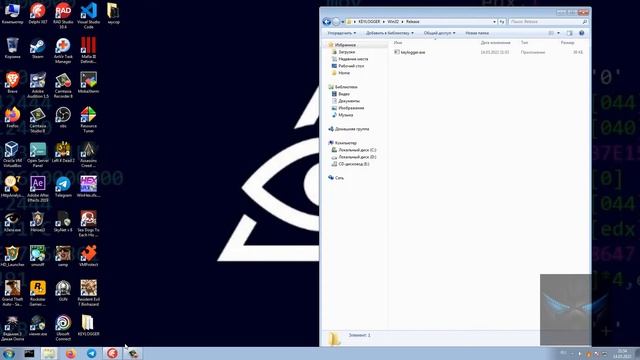This screenshot has height=360, width=640.
Task: Select the Mafia III desktop shortcut
Action: tap(89, 50)
